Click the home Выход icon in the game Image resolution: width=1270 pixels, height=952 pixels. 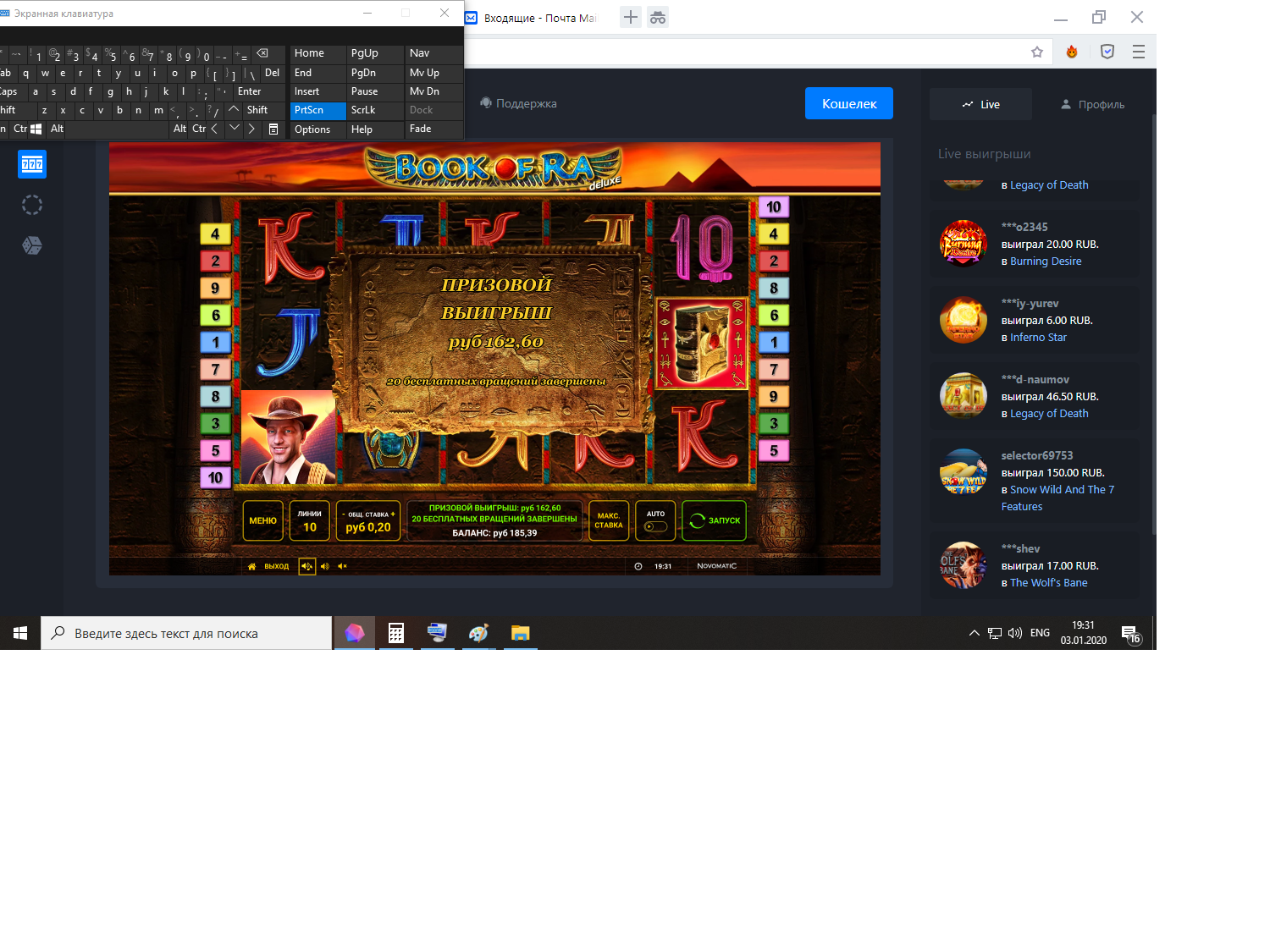click(268, 566)
